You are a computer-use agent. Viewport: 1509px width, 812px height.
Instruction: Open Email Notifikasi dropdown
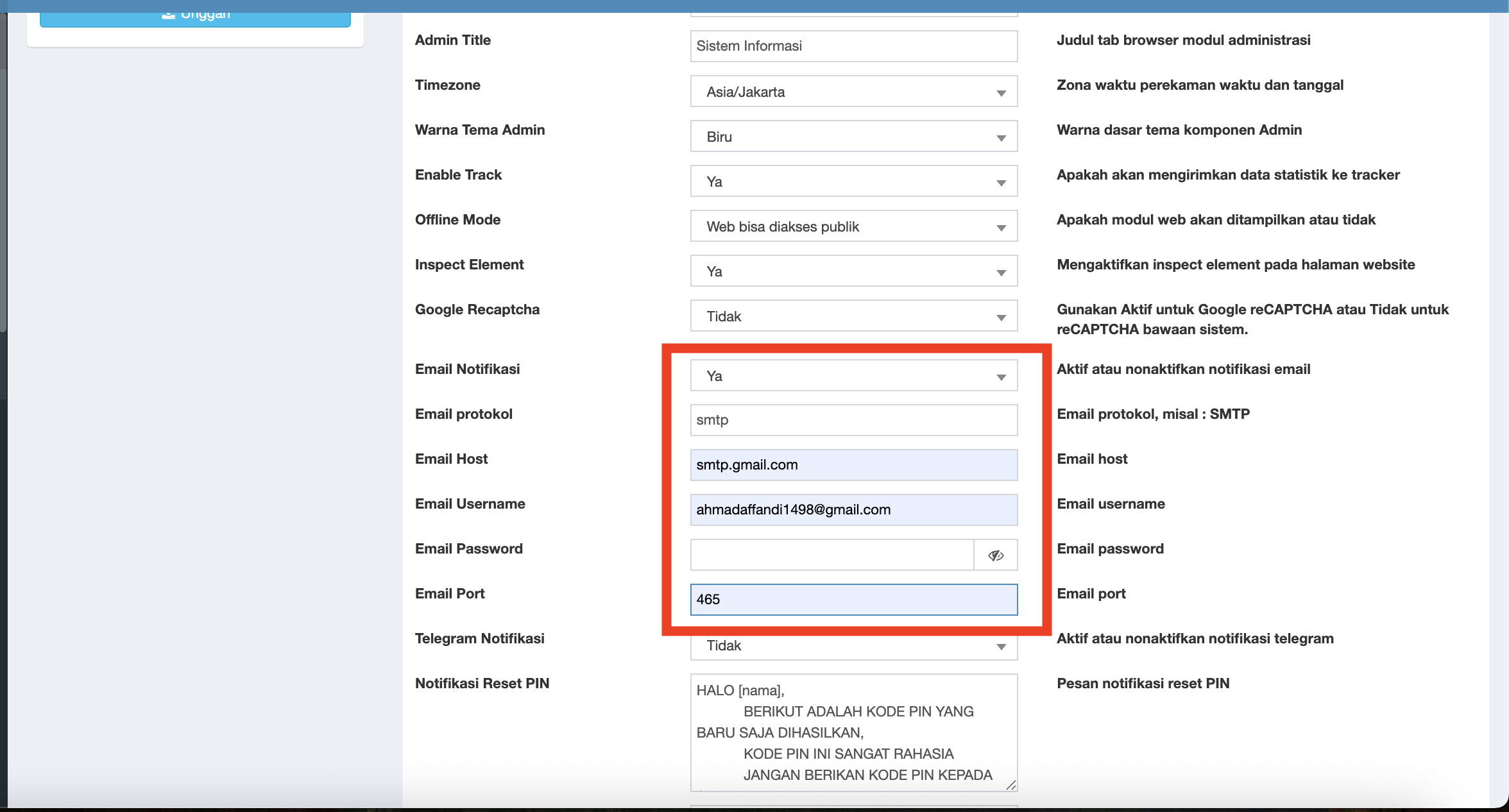[x=853, y=376]
